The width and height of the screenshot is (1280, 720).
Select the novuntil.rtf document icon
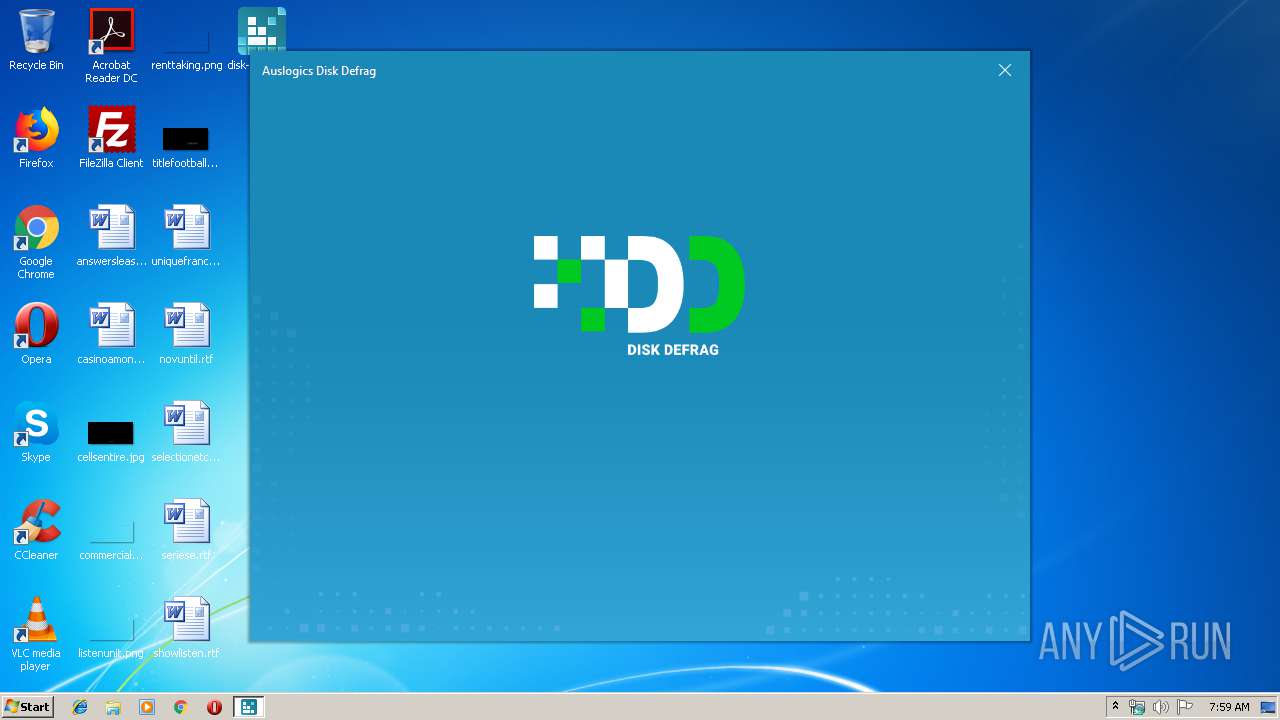[186, 334]
